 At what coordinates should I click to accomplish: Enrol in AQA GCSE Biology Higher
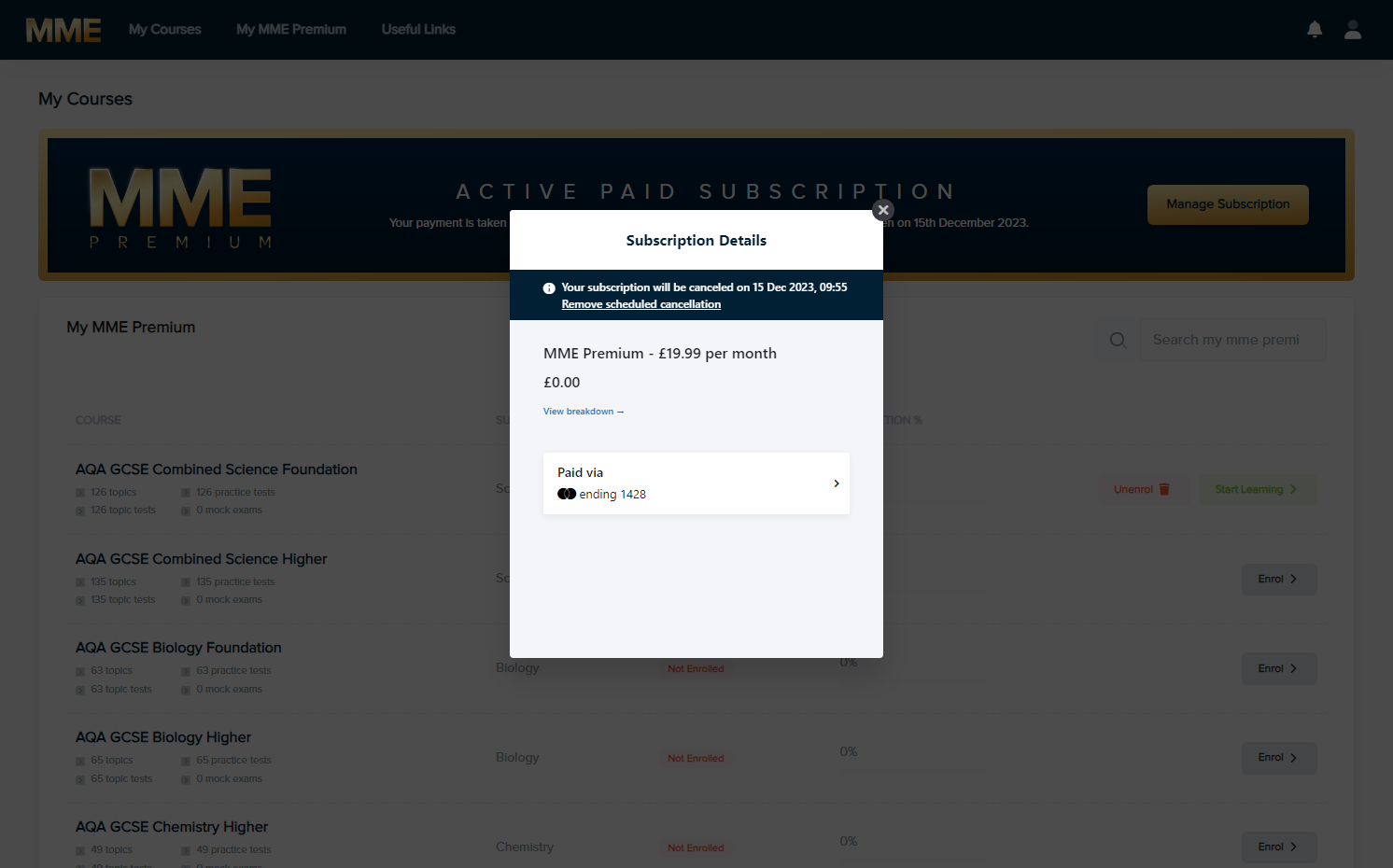click(1279, 758)
